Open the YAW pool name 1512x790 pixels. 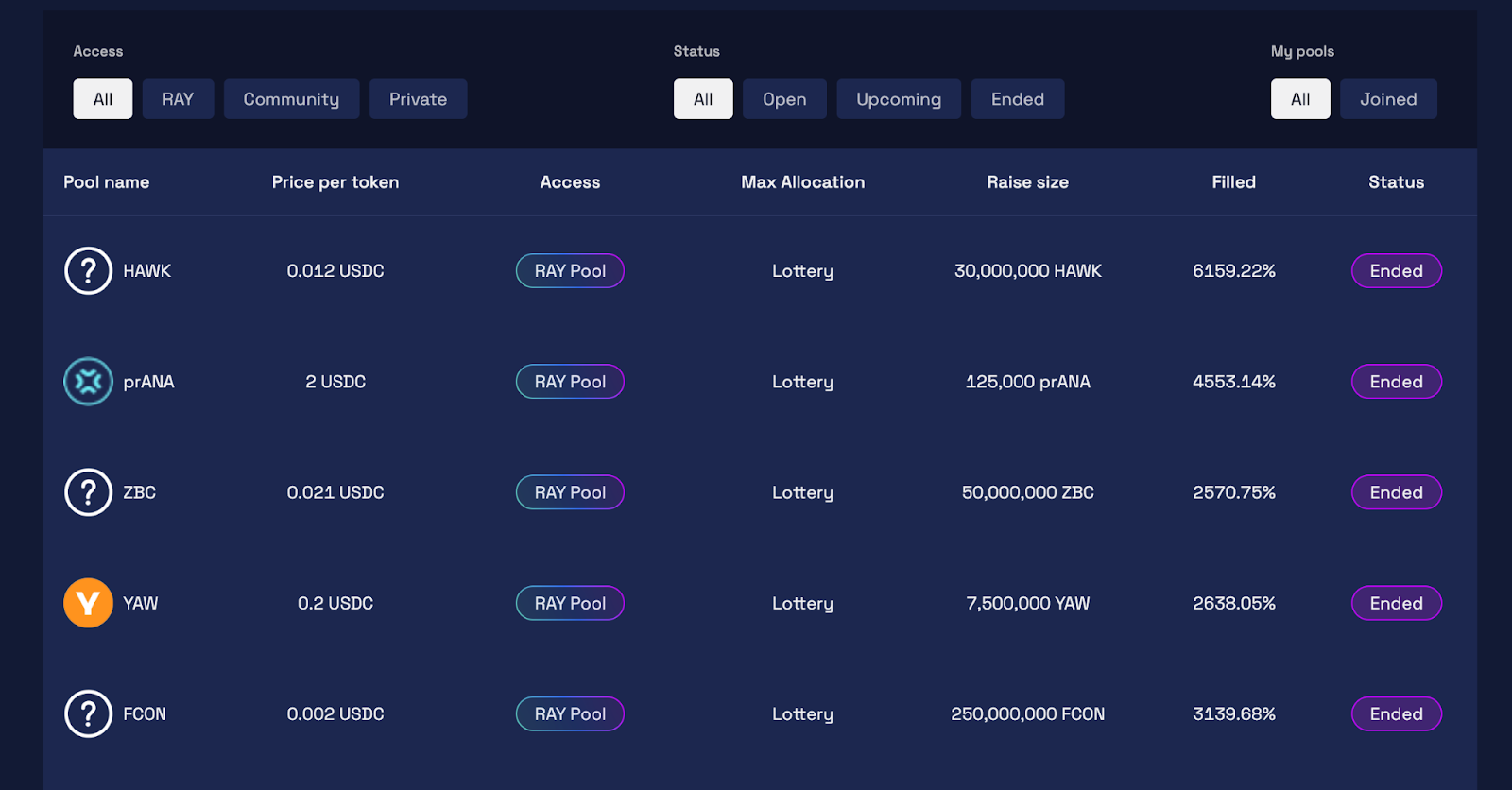coord(140,603)
